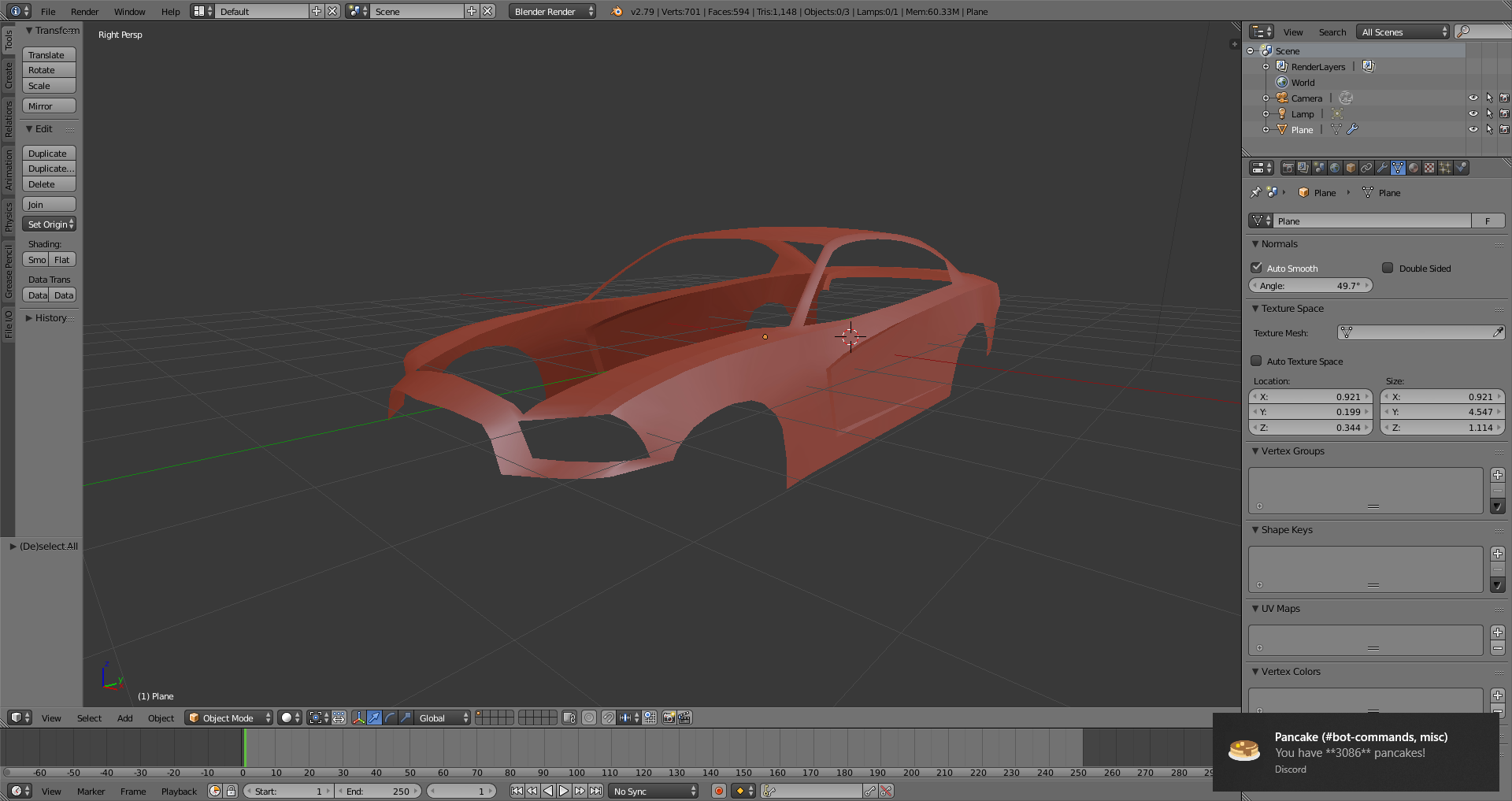Toggle the timeline frame range lock icon
The width and height of the screenshot is (1512, 801).
(x=231, y=791)
